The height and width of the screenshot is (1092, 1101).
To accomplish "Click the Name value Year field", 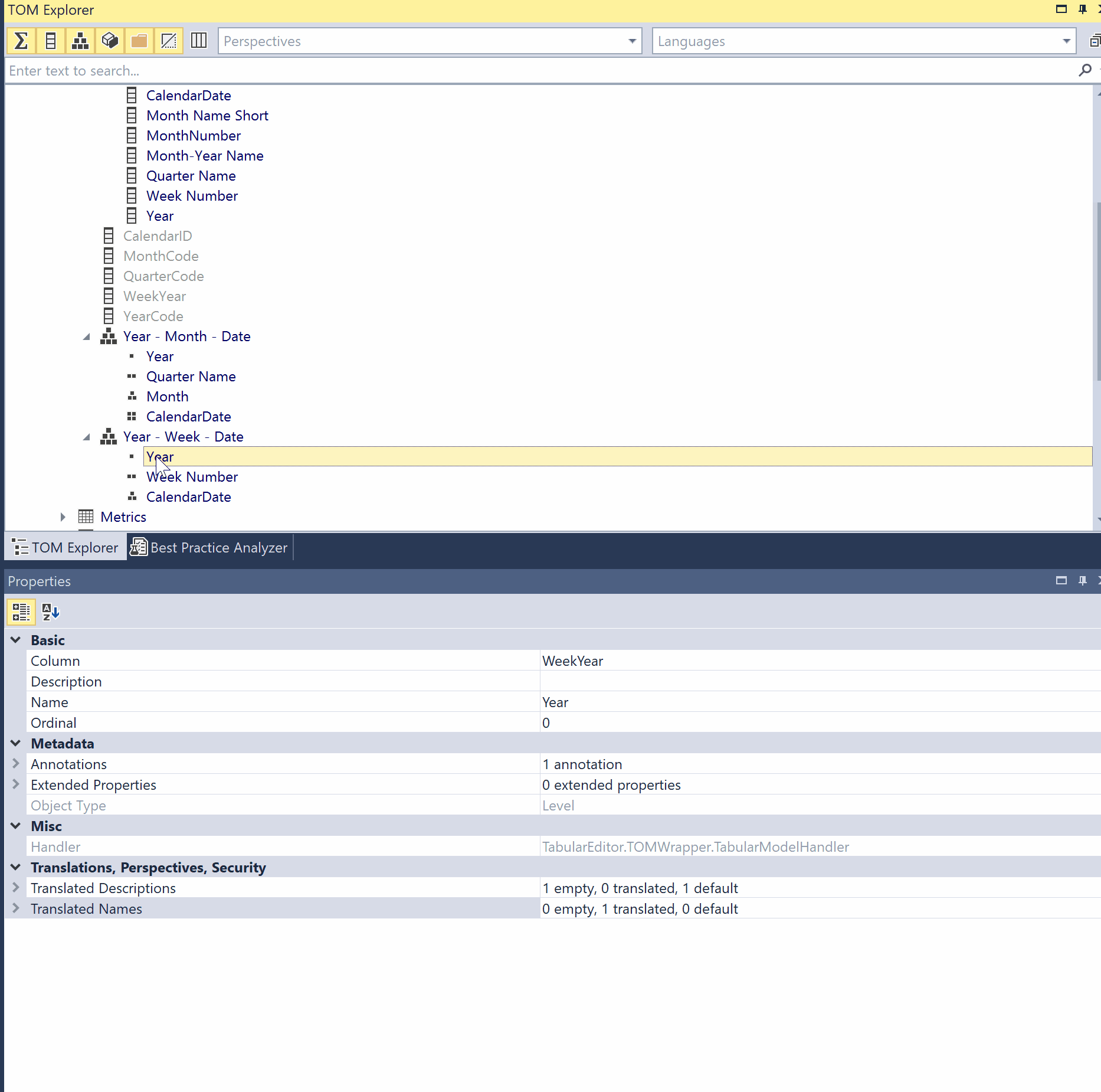I will point(820,702).
